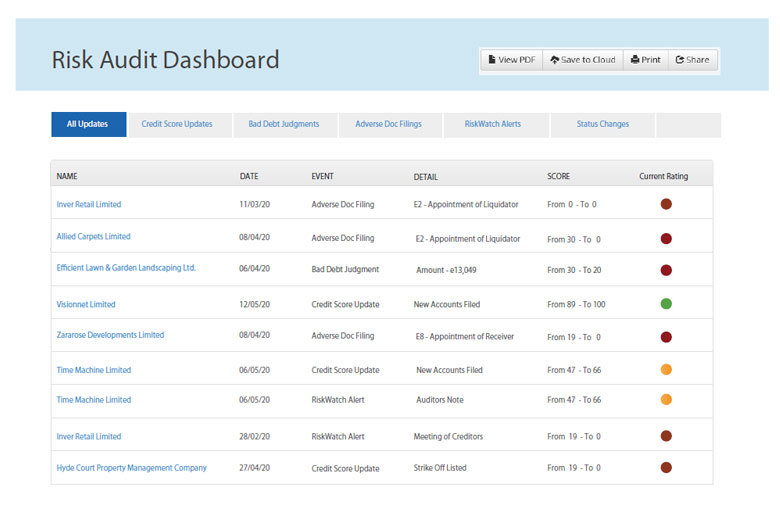Screen dimensions: 780x507
Task: Open the Bad Debt Judgments tab
Action: [285, 124]
